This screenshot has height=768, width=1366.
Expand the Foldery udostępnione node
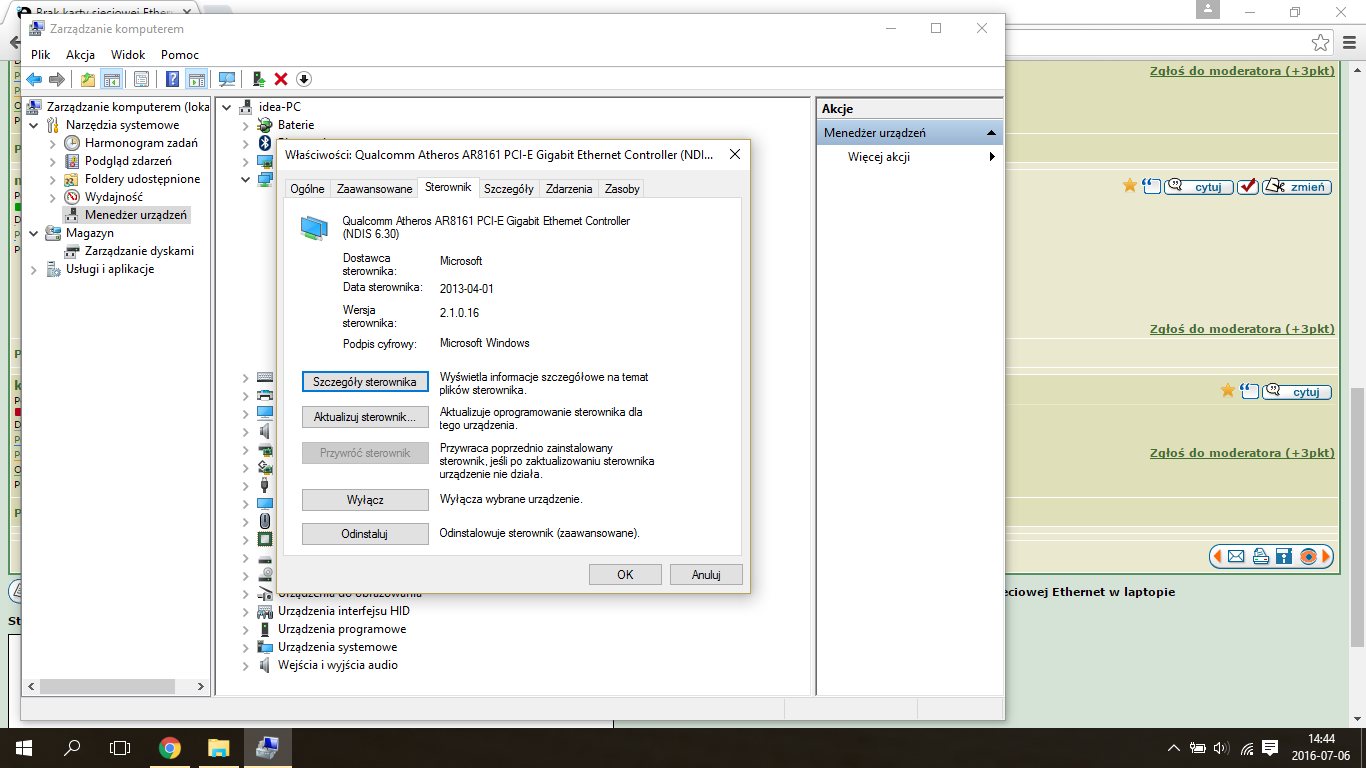tap(53, 180)
